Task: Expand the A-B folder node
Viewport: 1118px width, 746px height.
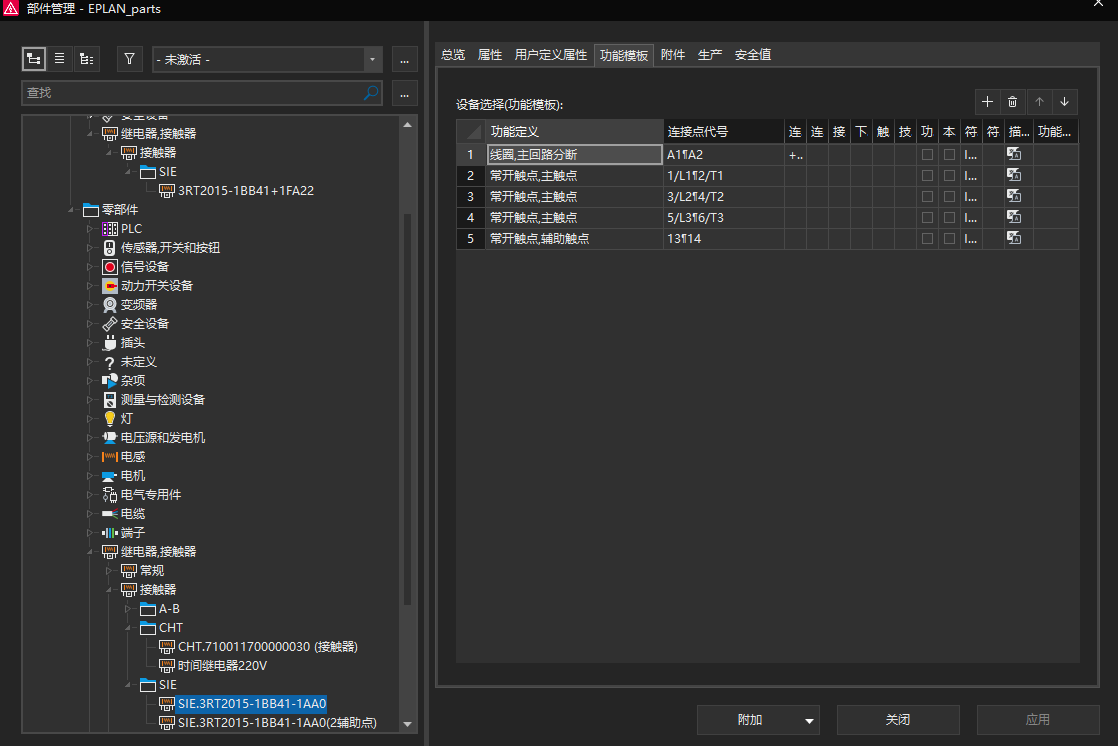Action: click(x=128, y=609)
